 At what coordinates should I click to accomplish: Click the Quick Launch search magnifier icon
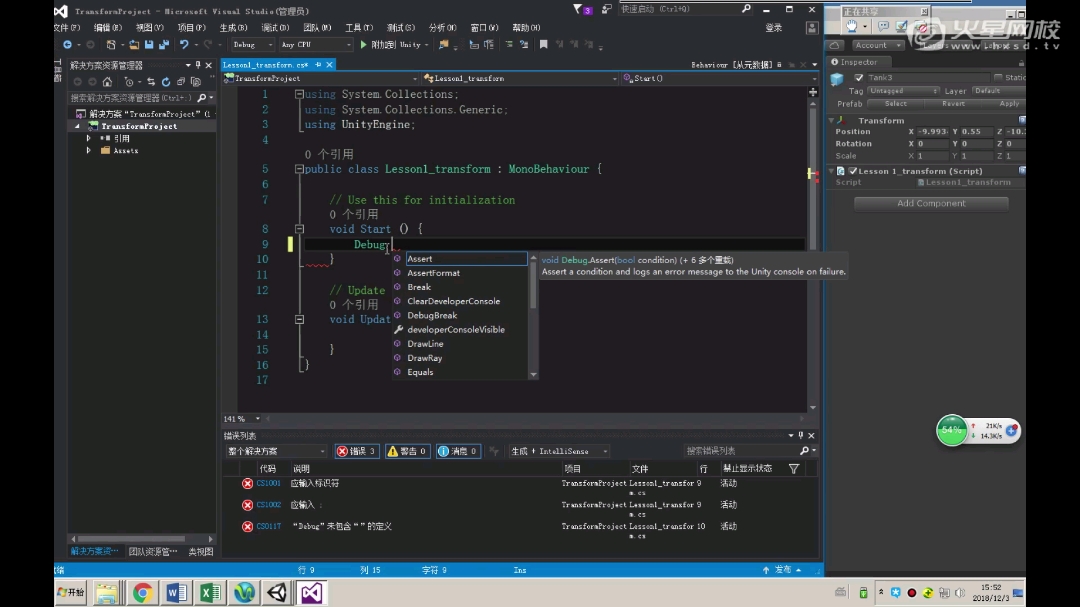(746, 9)
